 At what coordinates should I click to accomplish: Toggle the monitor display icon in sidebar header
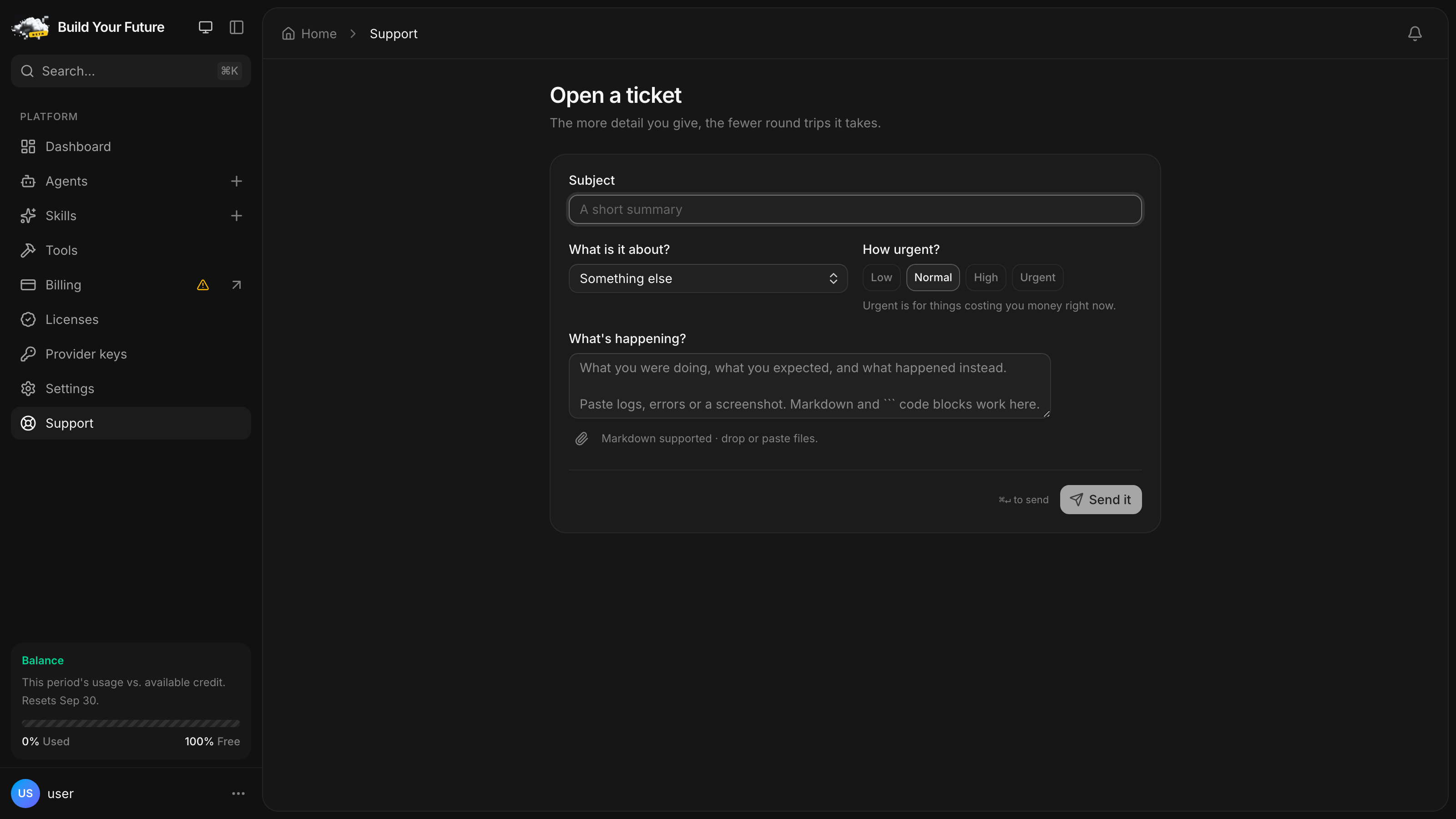(205, 27)
